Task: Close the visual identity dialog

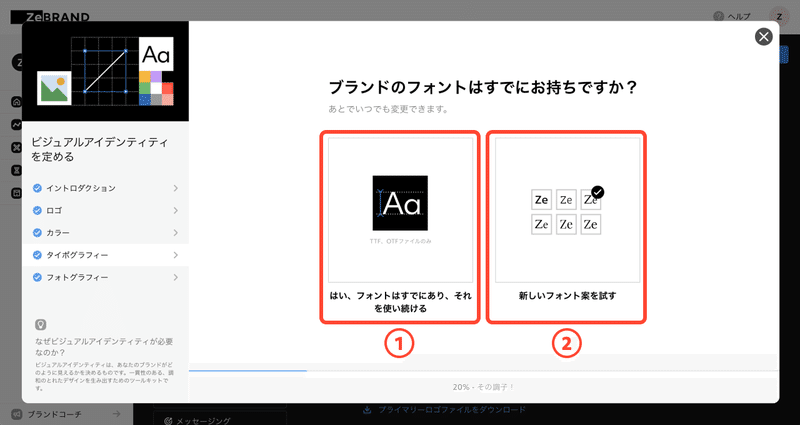Action: click(763, 37)
